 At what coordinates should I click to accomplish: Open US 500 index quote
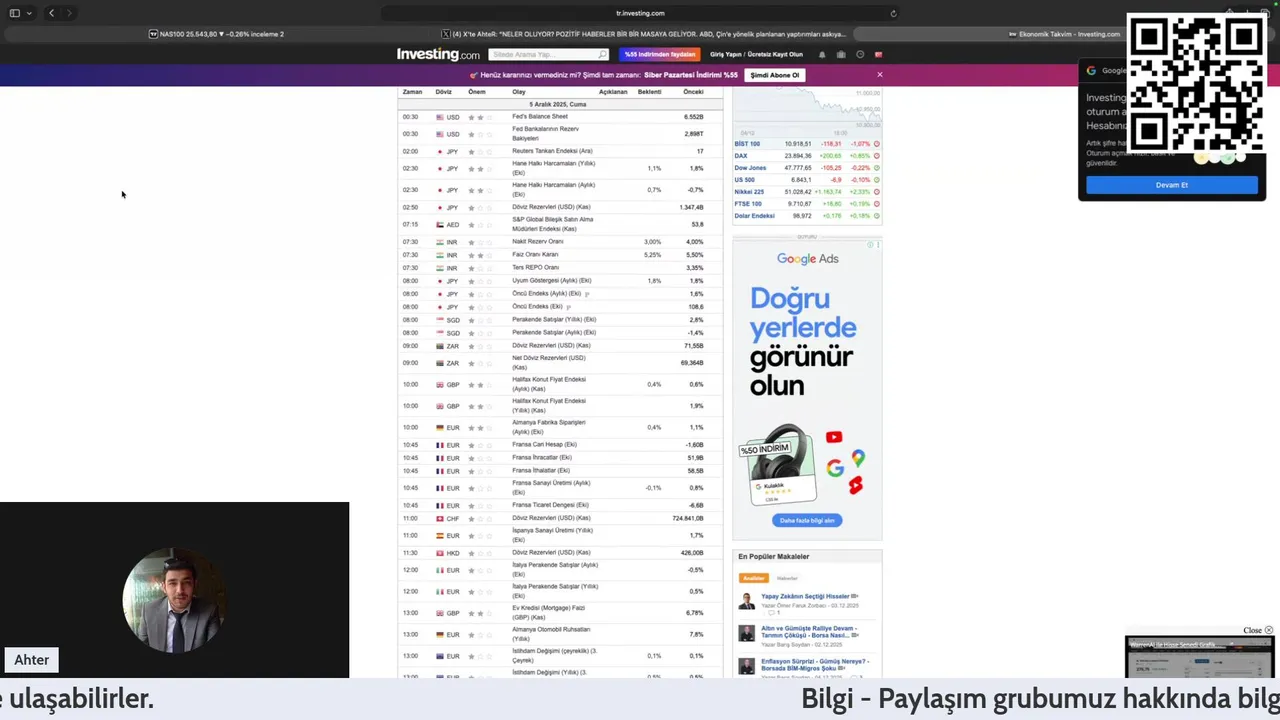click(745, 180)
